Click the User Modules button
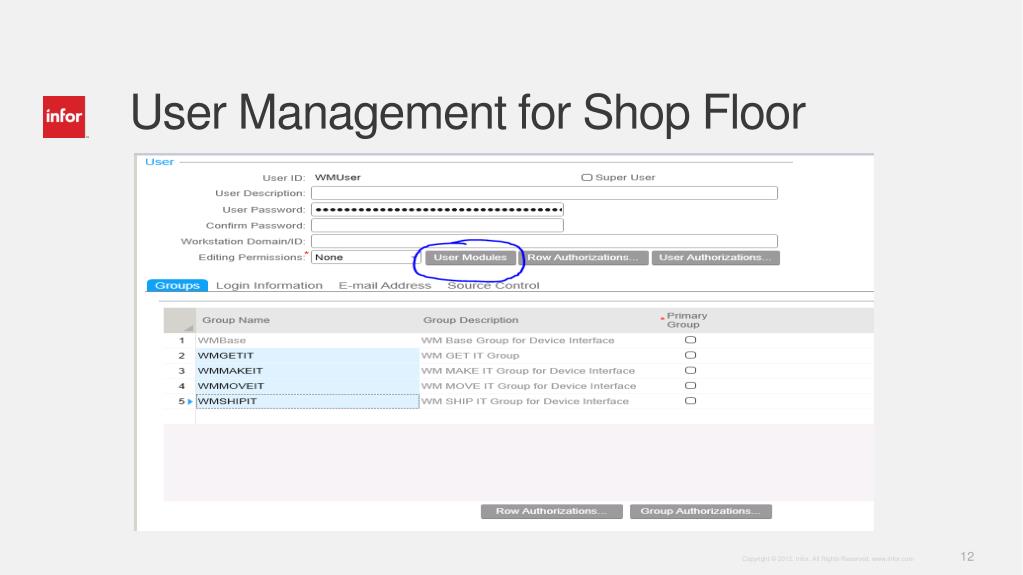This screenshot has height=575, width=1023. point(470,257)
